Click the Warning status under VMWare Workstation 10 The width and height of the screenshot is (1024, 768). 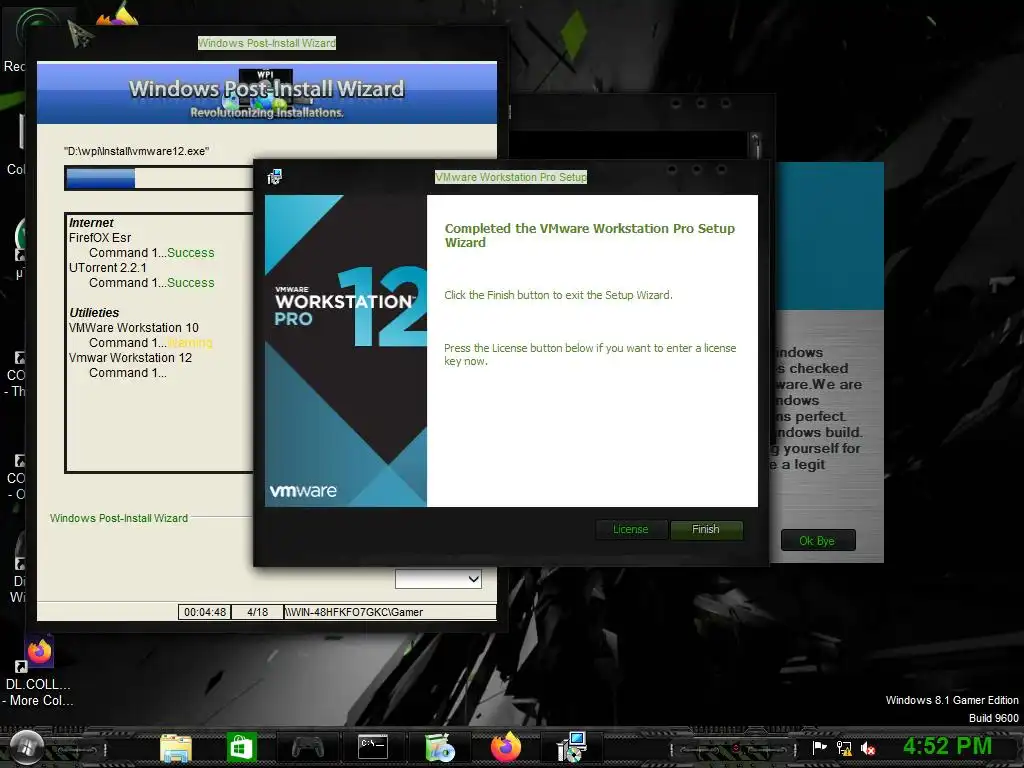[190, 343]
